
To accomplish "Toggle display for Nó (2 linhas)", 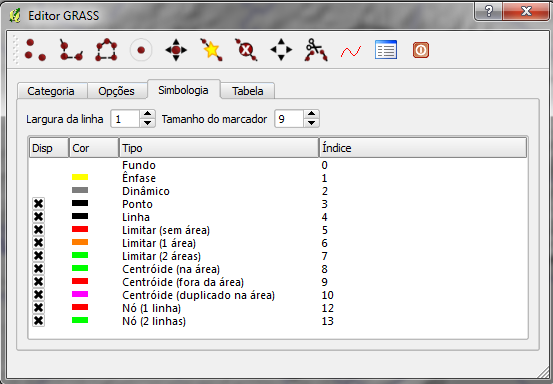I will tap(38, 321).
